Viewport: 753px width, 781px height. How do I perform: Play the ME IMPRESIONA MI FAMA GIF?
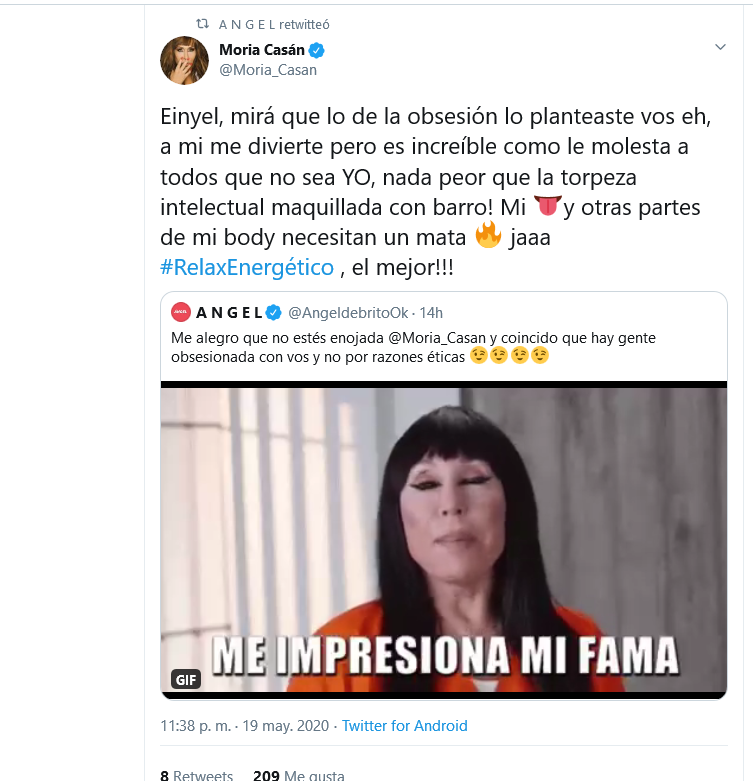pos(444,540)
